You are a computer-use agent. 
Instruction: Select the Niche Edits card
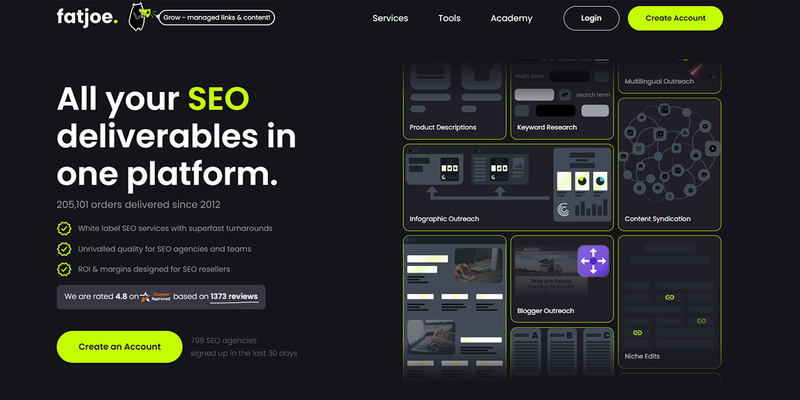669,302
